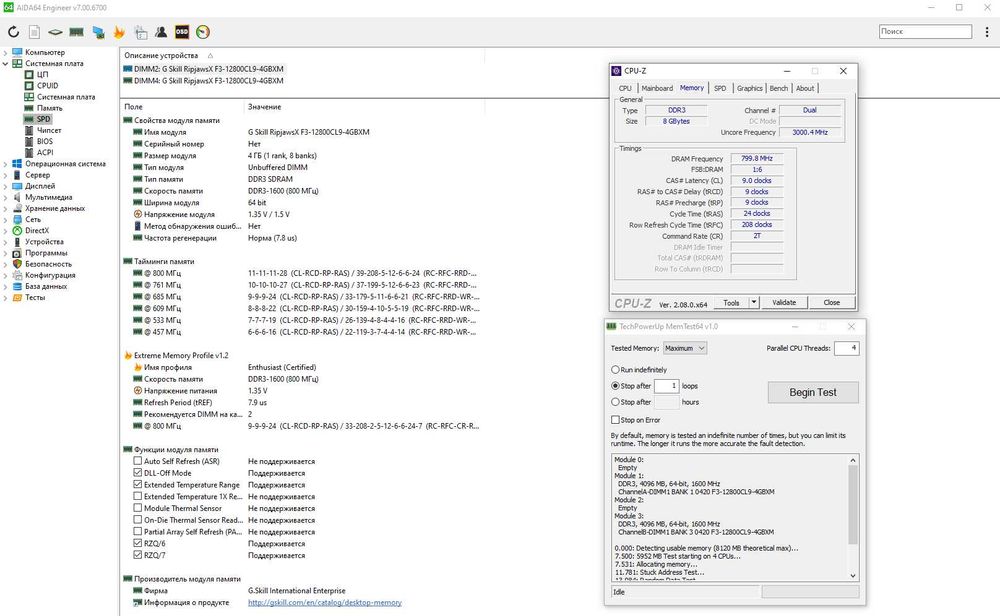Switch to the Mainboard tab in CPU-Z
1000x616 pixels.
pyautogui.click(x=657, y=88)
